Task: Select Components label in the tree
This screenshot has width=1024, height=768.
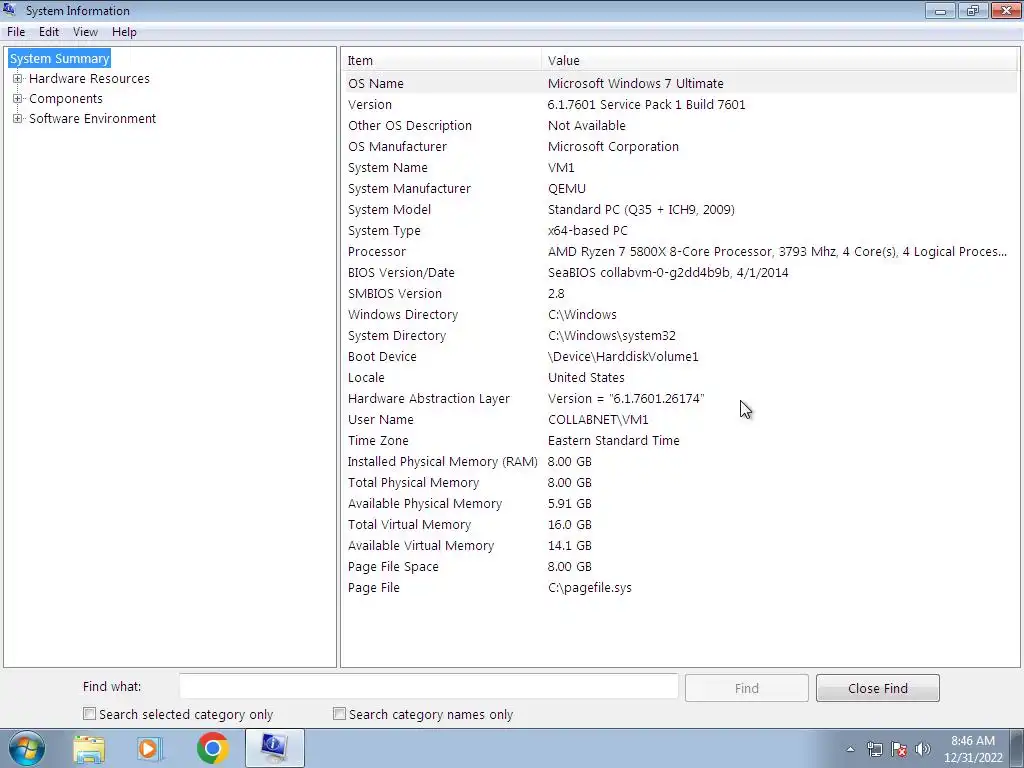Action: pos(66,99)
